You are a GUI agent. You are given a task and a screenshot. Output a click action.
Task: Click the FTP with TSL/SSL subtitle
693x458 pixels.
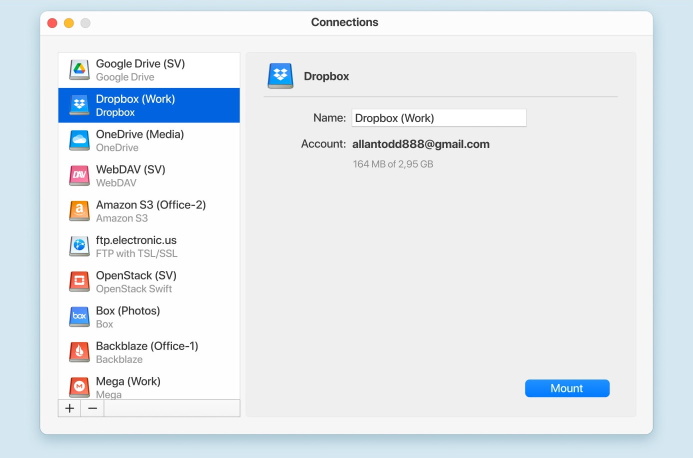pos(137,254)
